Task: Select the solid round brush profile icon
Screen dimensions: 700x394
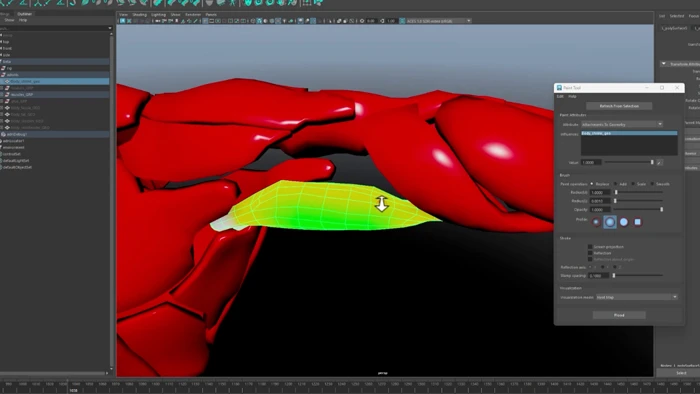Action: pos(624,222)
